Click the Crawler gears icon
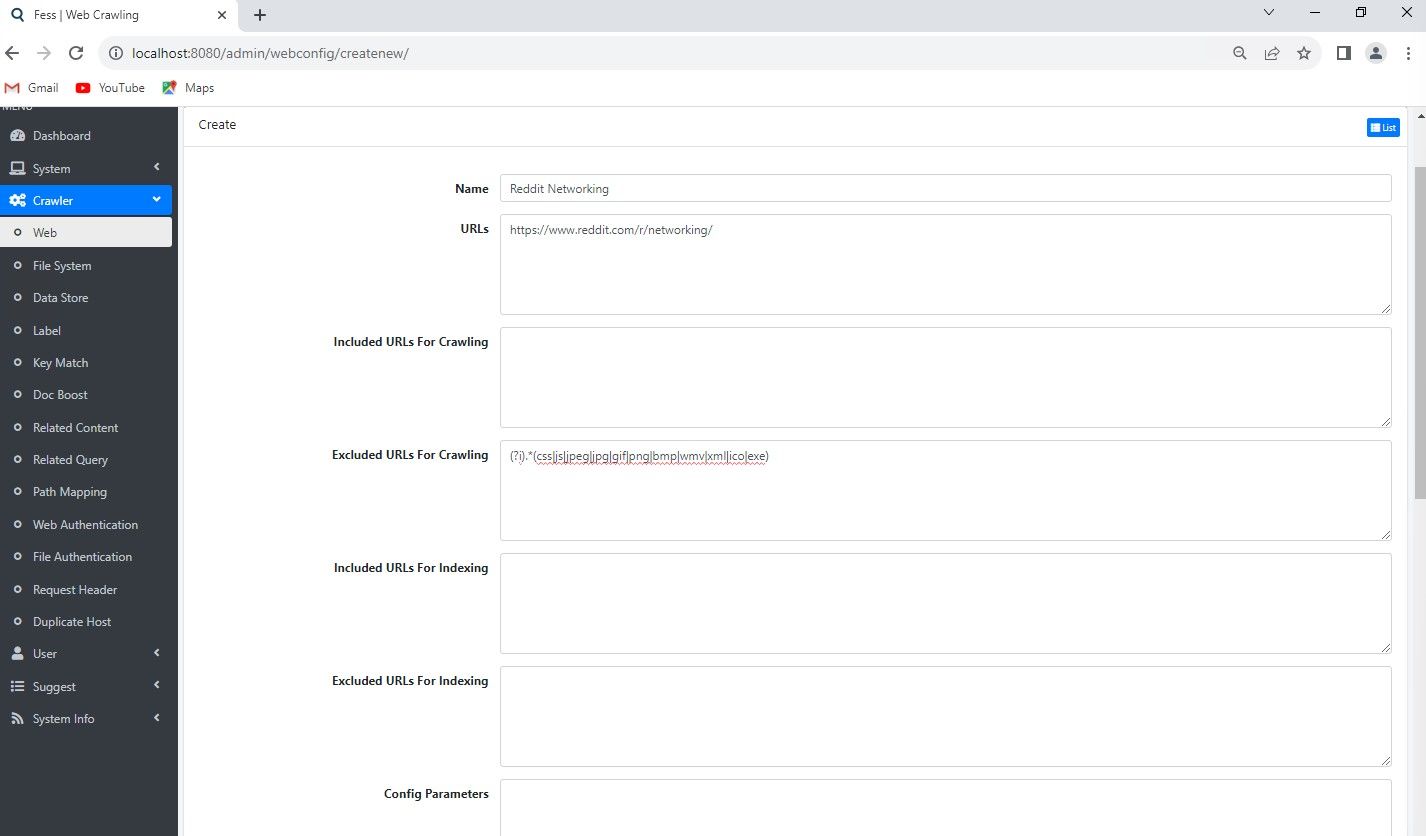 point(17,201)
